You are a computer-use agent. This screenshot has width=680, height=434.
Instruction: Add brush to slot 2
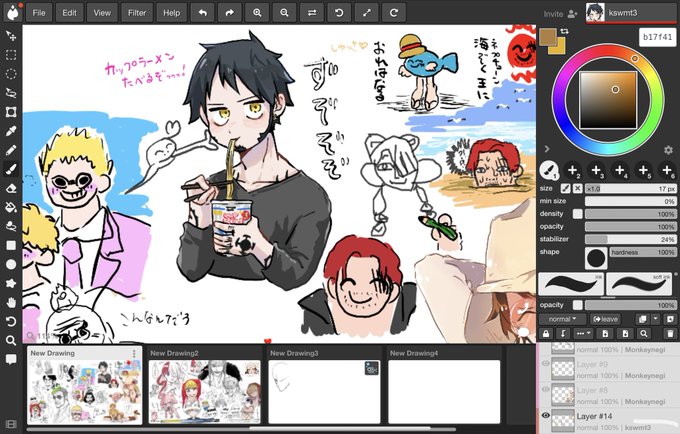click(572, 170)
